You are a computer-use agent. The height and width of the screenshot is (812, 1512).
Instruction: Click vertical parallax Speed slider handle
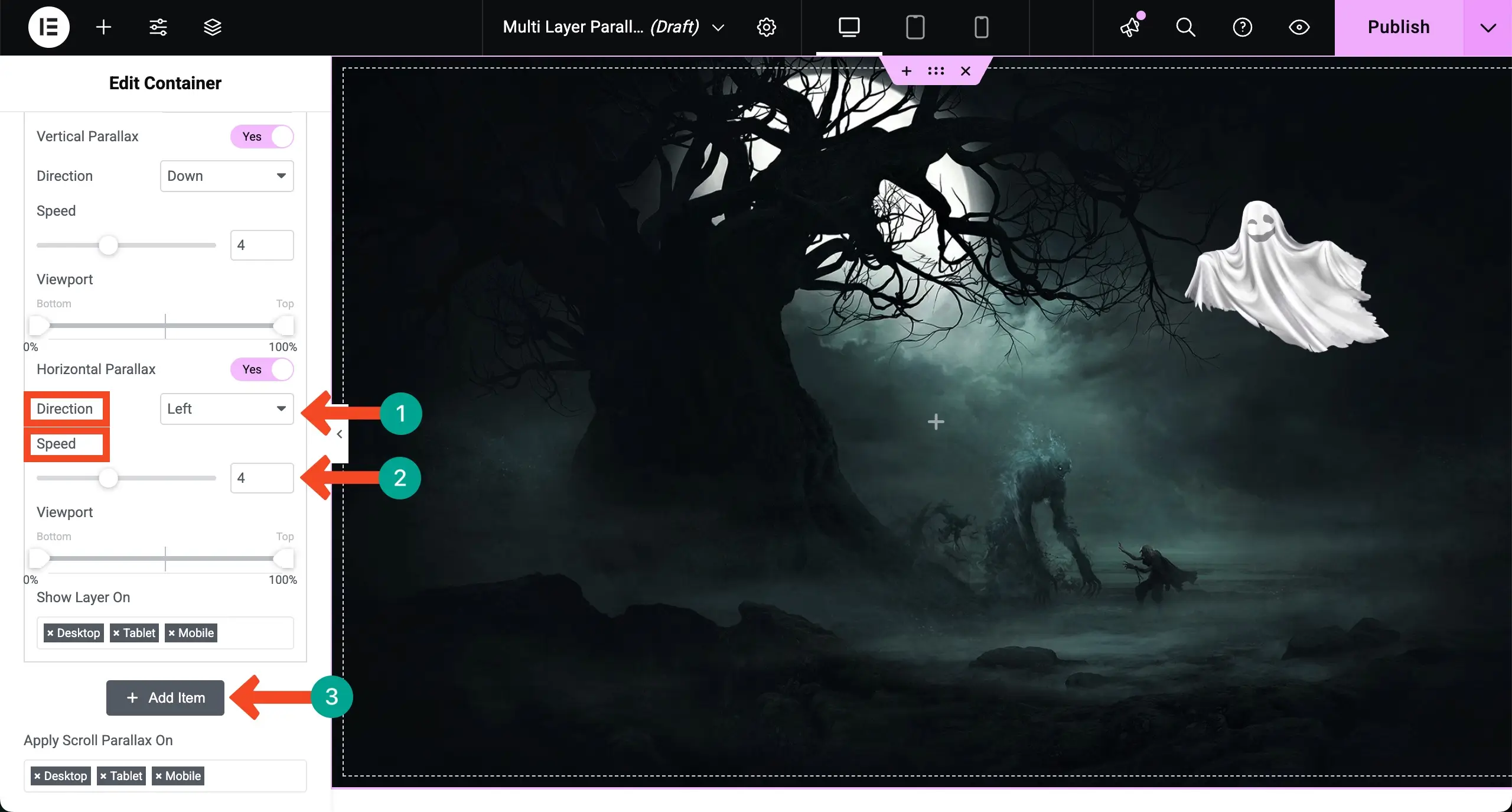click(108, 245)
